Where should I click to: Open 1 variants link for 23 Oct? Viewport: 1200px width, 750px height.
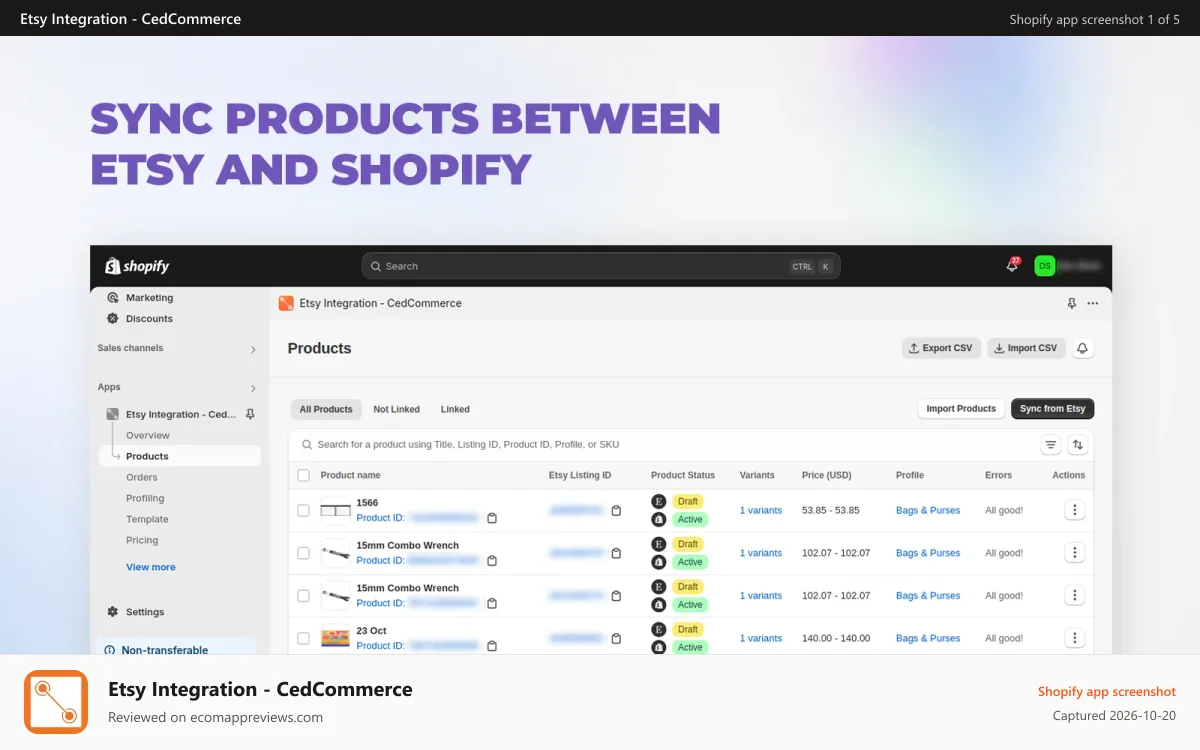[x=761, y=638]
